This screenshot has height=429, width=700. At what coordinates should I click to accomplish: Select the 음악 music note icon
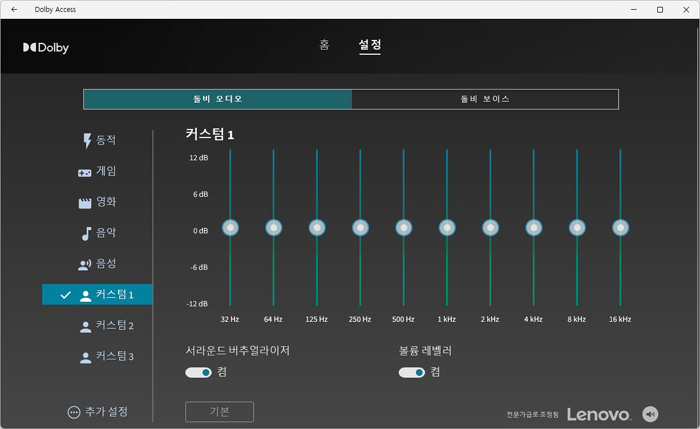pyautogui.click(x=86, y=233)
